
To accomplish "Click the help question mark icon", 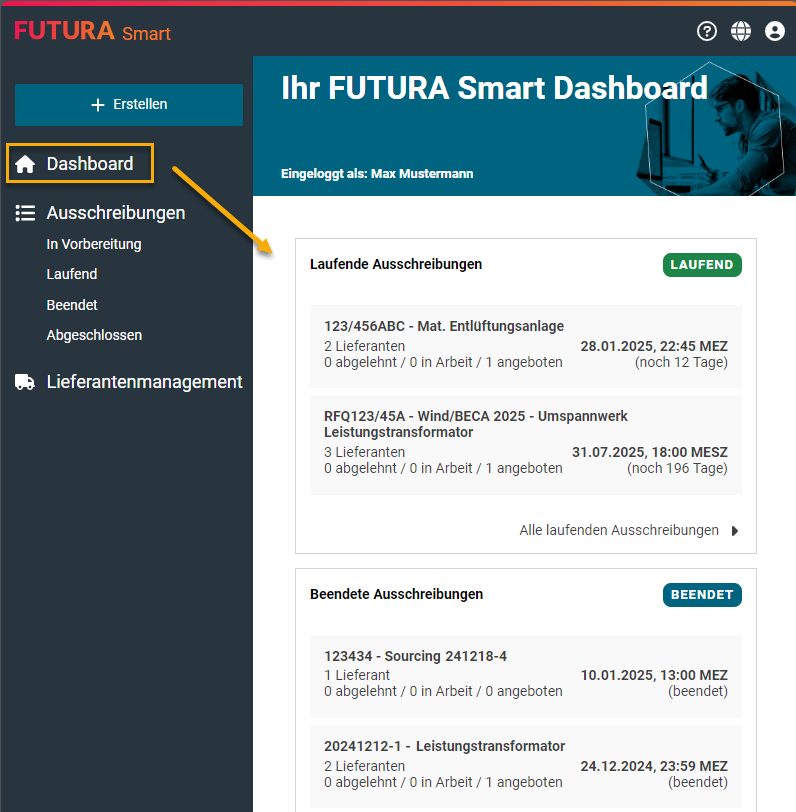I will coord(707,31).
